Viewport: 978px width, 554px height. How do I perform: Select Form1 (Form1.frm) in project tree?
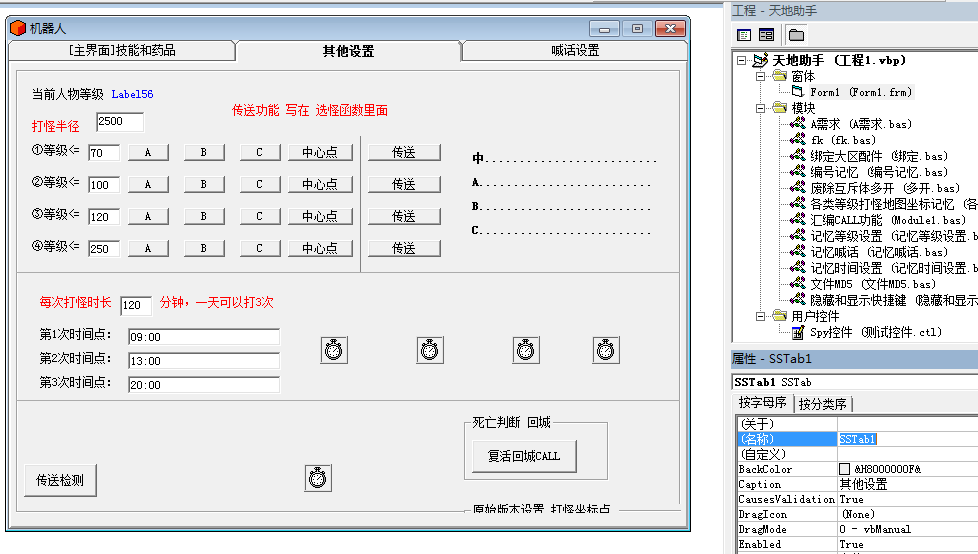point(861,92)
